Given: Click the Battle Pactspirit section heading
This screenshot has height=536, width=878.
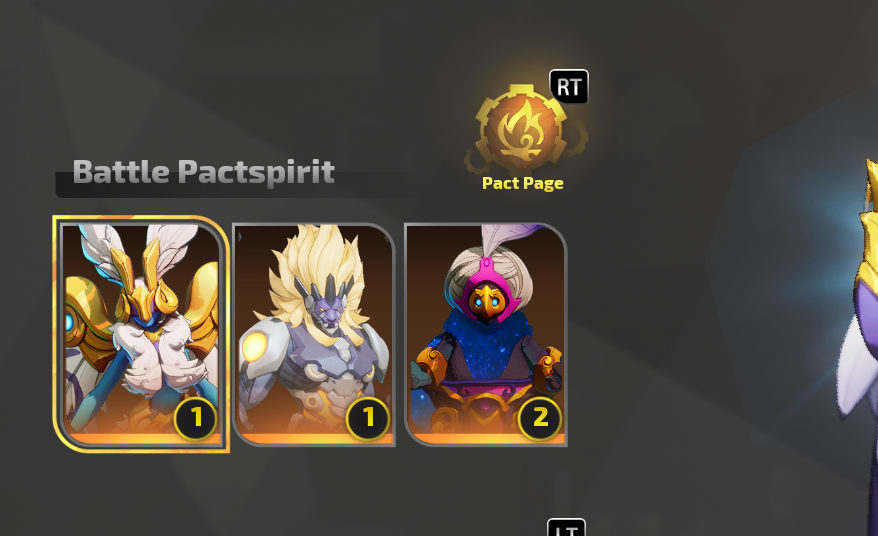Looking at the screenshot, I should 204,171.
